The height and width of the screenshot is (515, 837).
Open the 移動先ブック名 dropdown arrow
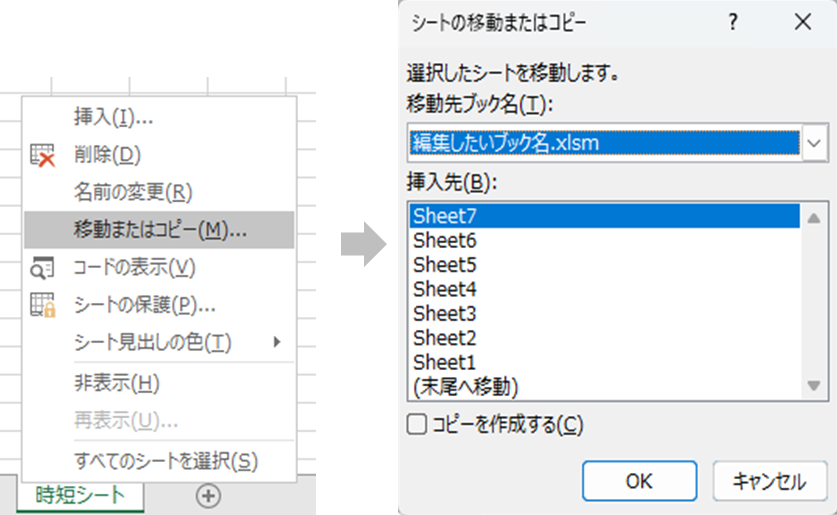pyautogui.click(x=814, y=143)
